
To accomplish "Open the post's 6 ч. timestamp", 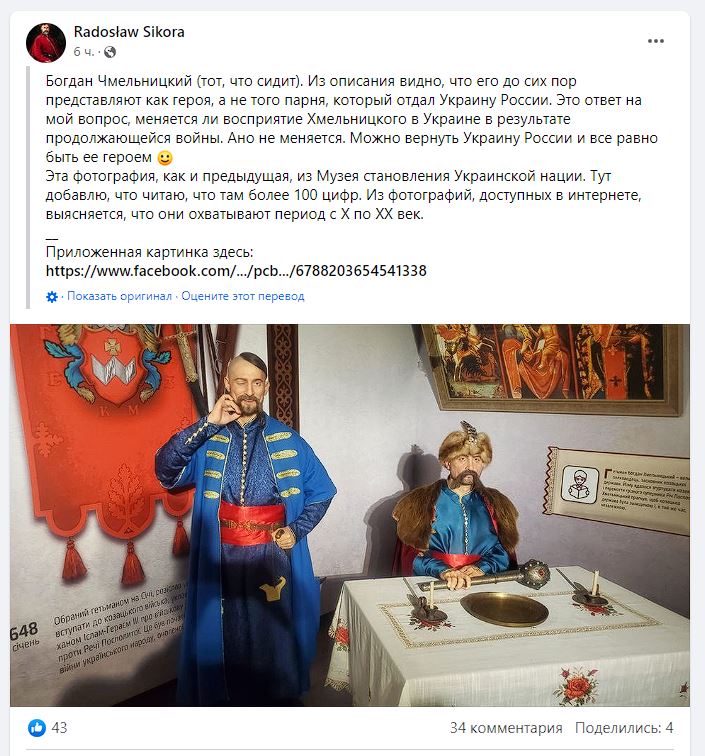I will click(x=84, y=52).
